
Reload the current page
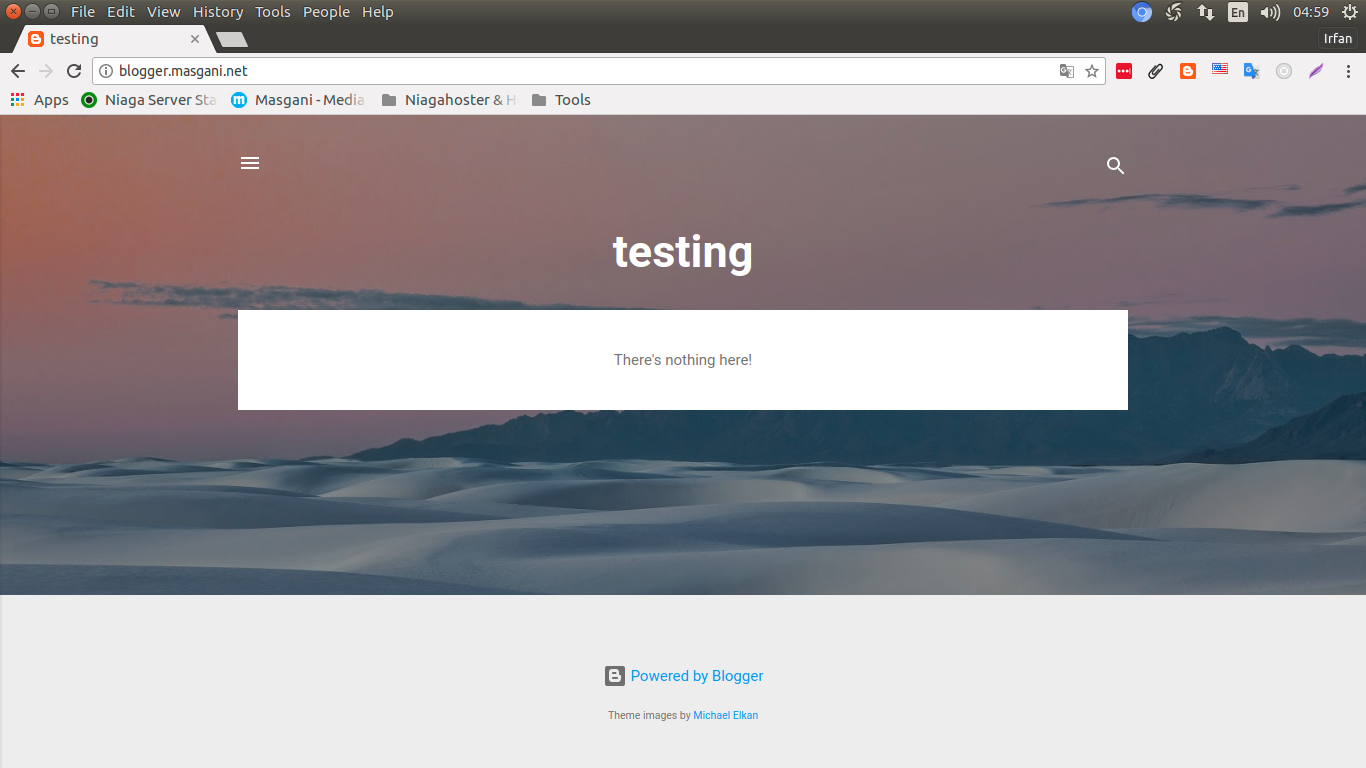click(x=74, y=71)
